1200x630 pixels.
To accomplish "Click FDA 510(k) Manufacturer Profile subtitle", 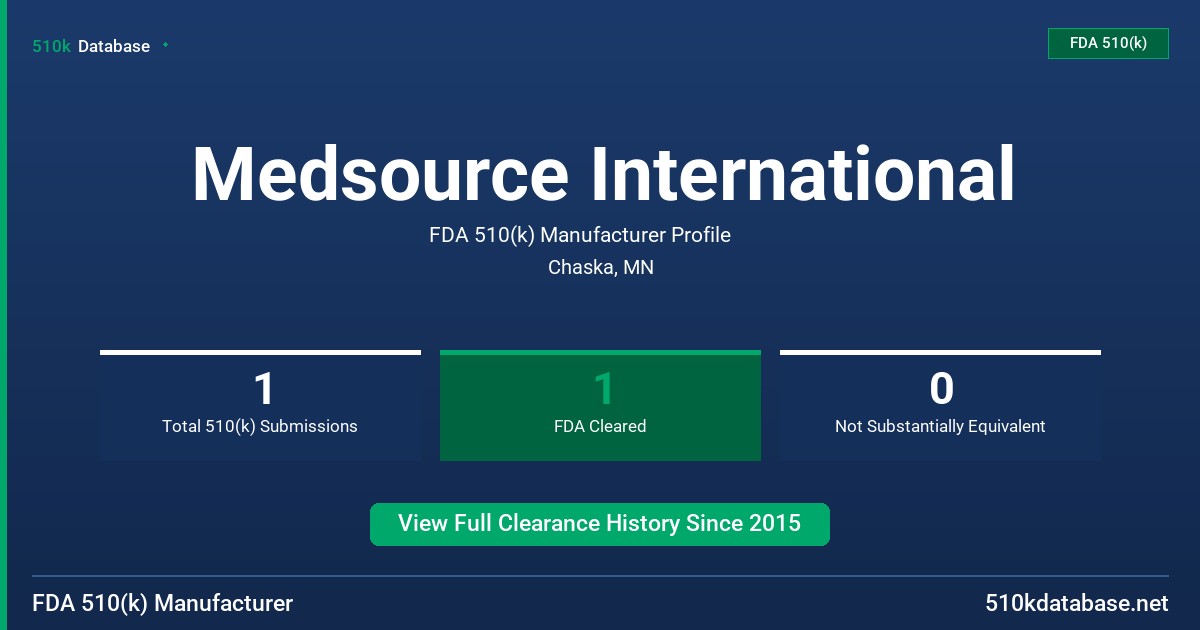I will [580, 235].
